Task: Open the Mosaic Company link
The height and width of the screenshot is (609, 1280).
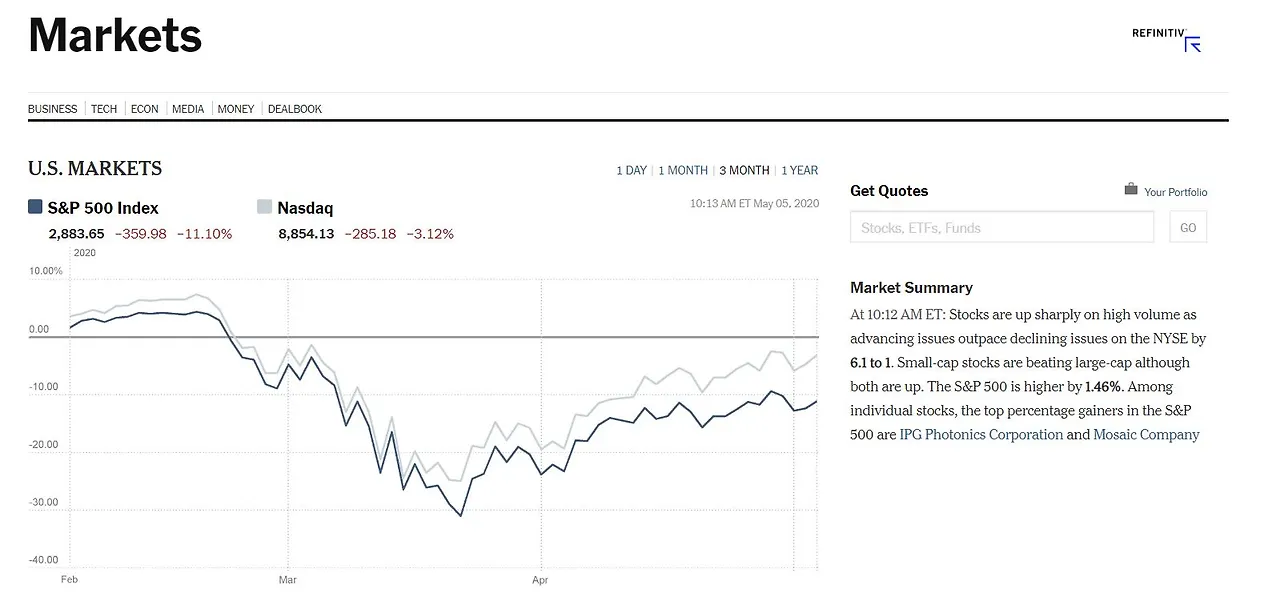Action: [x=1146, y=434]
